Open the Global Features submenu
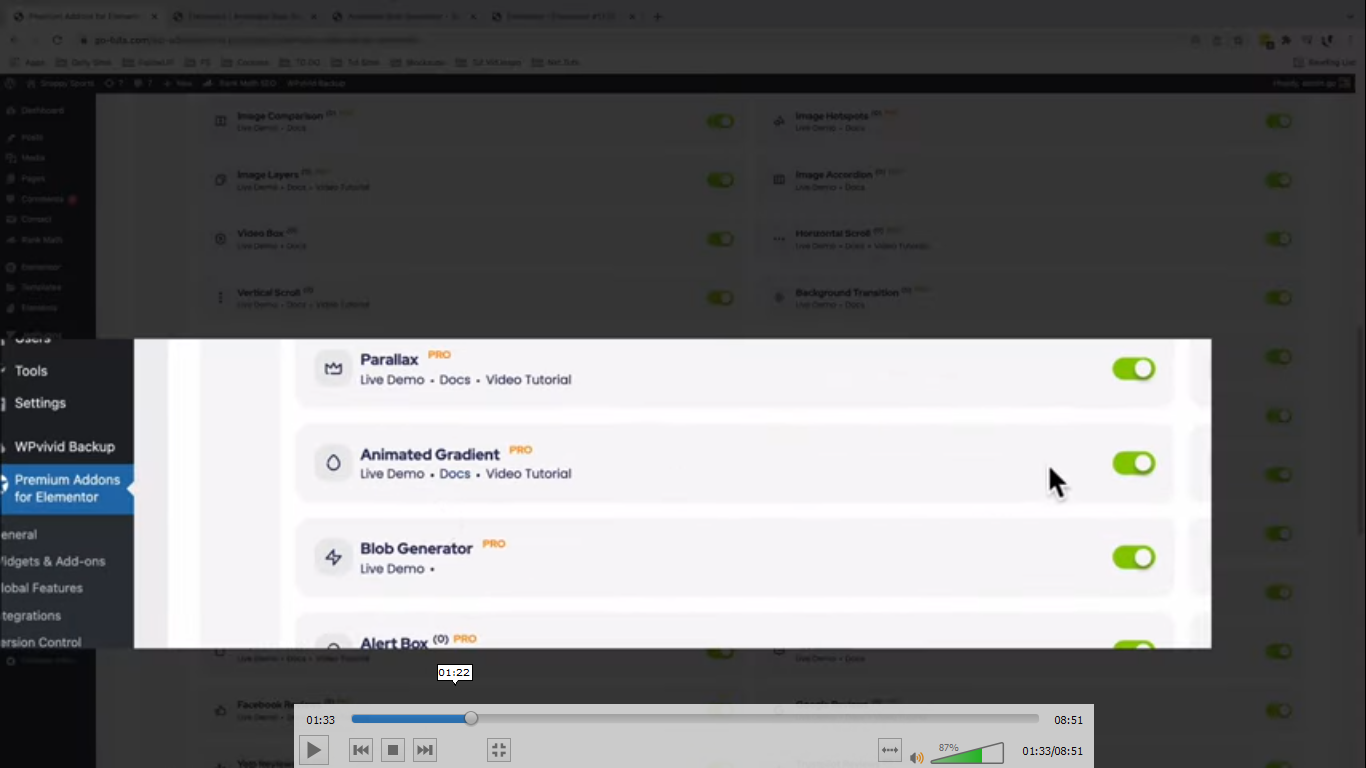 click(42, 588)
